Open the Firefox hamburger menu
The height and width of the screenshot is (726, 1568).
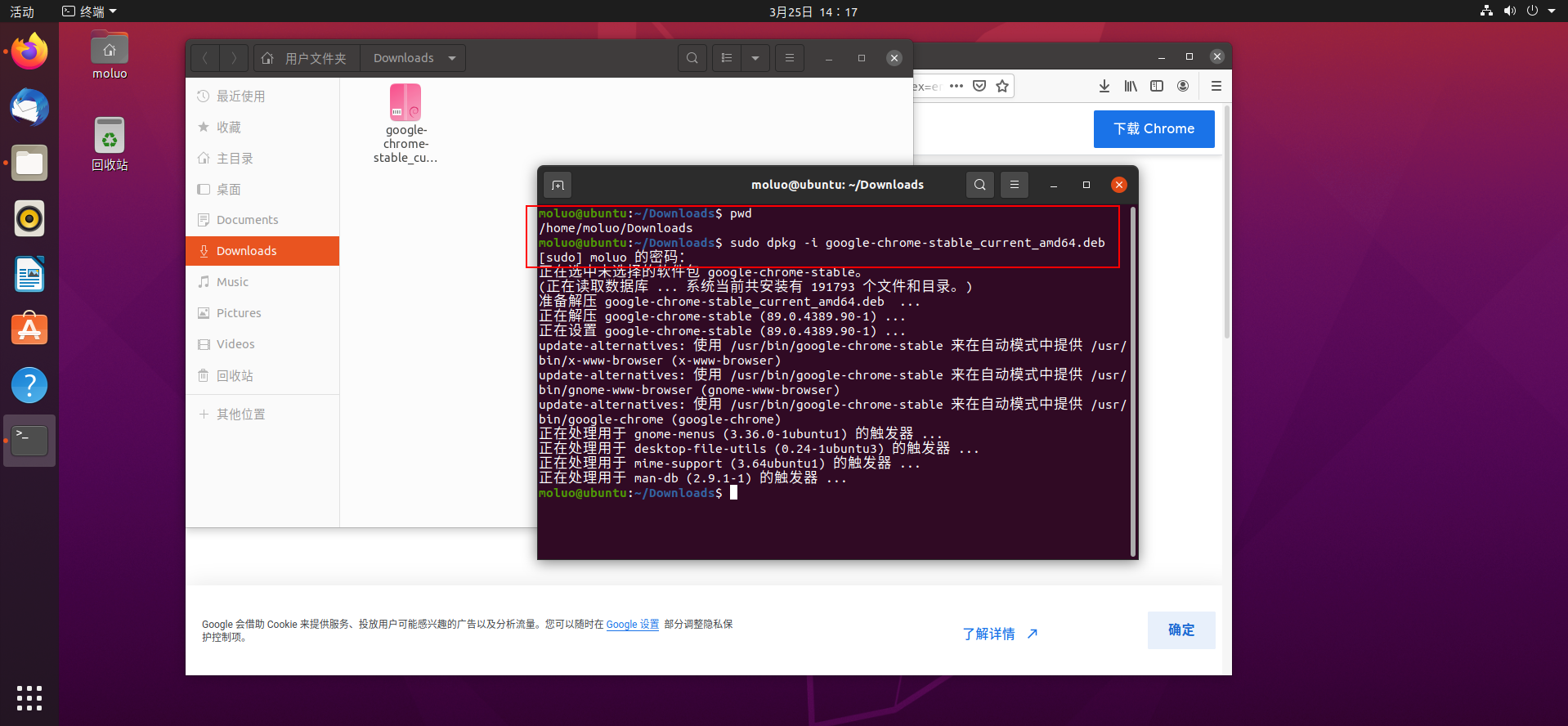[x=1216, y=86]
